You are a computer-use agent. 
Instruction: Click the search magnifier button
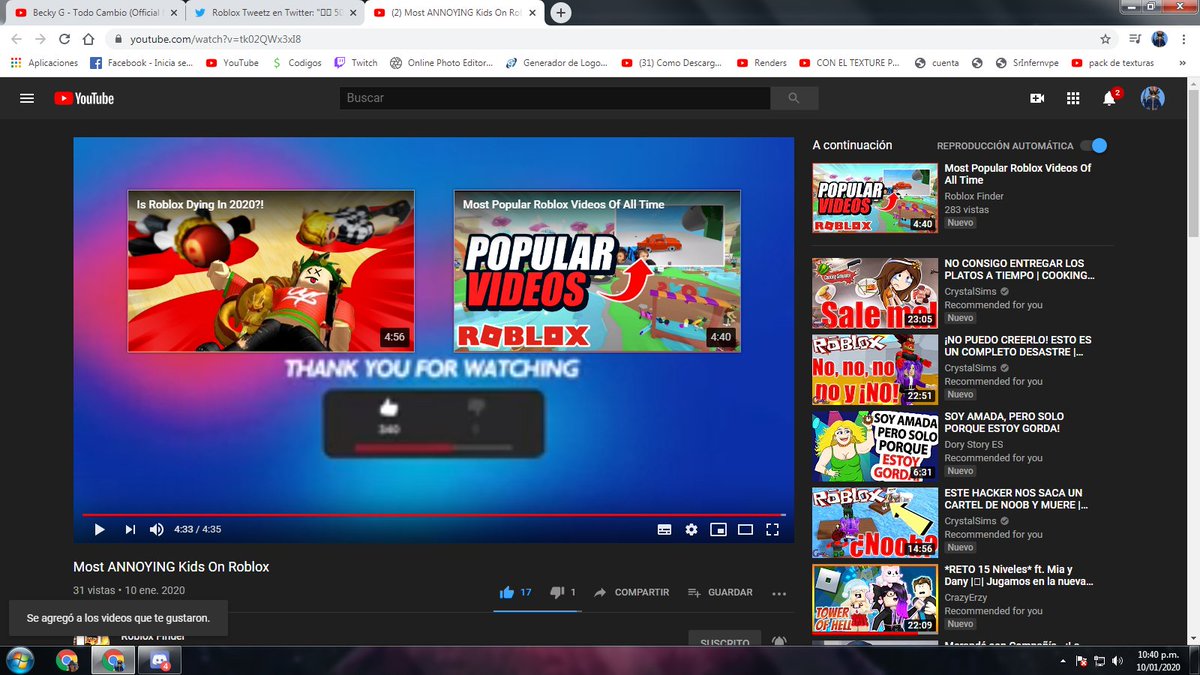coord(794,98)
